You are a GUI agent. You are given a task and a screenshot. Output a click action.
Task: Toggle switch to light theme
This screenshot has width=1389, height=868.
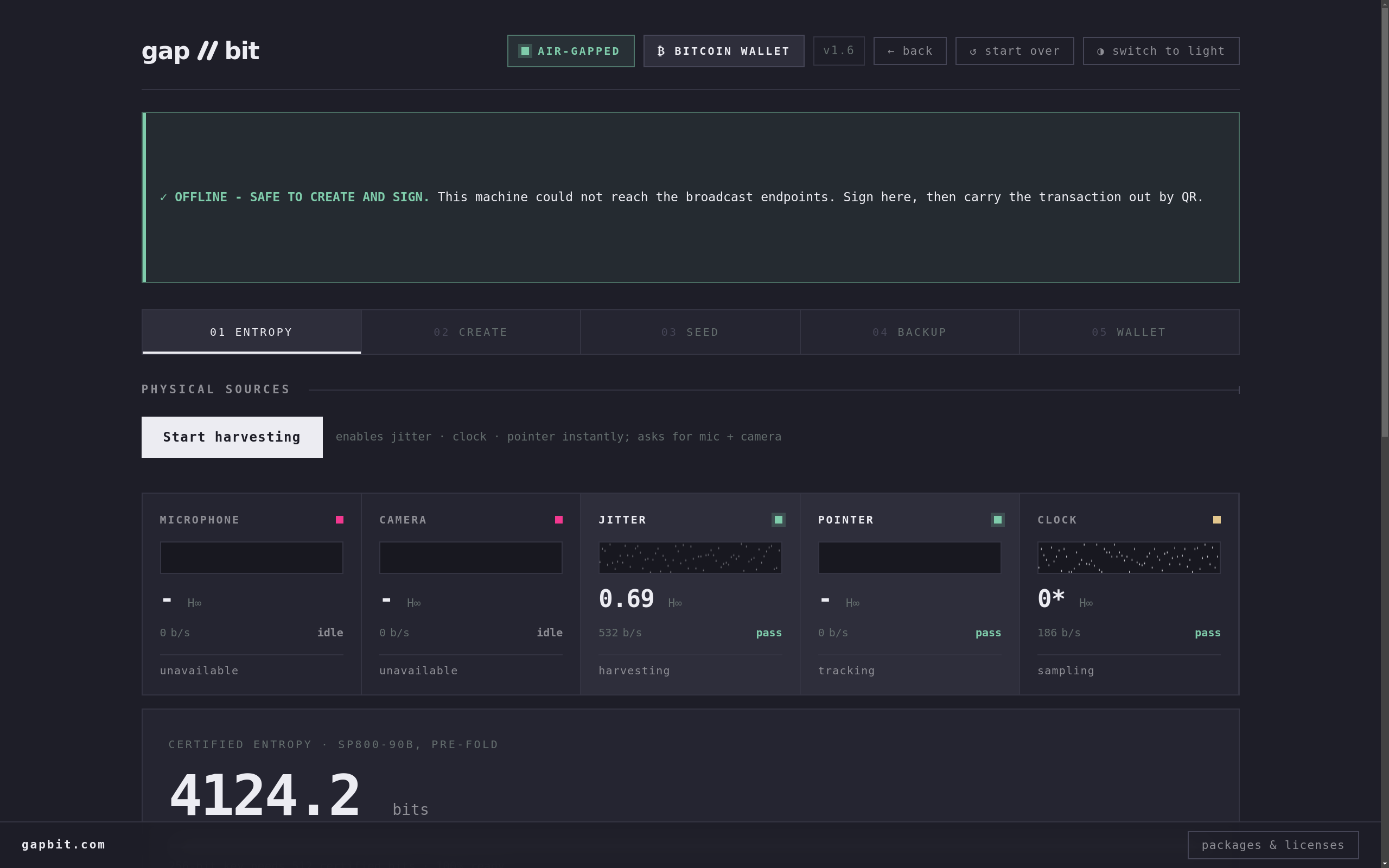1161,51
